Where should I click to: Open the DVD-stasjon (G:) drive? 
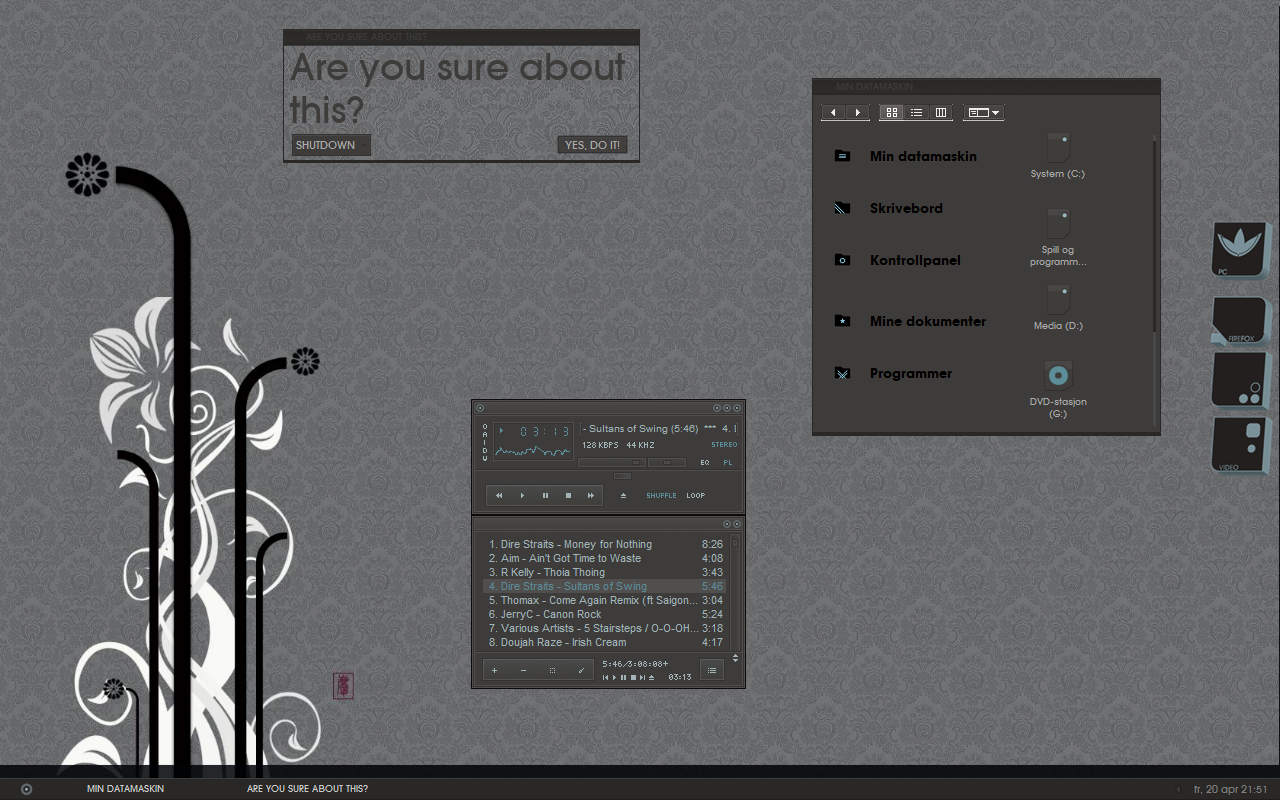(x=1058, y=390)
